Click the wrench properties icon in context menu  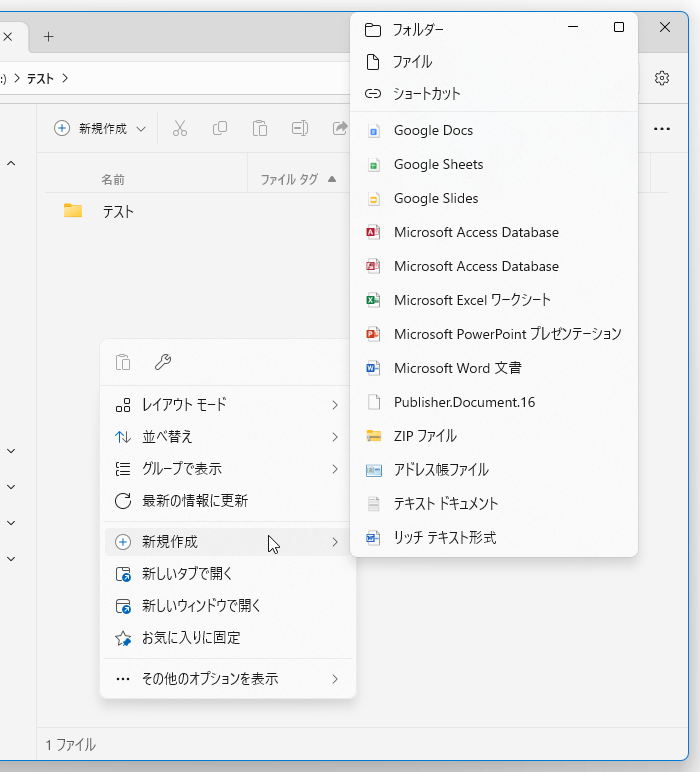(x=162, y=362)
